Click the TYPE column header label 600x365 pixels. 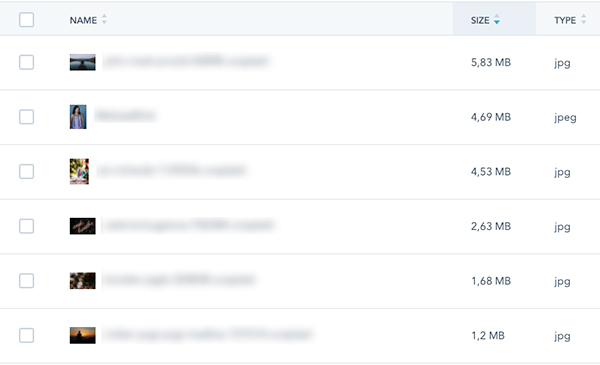(565, 20)
